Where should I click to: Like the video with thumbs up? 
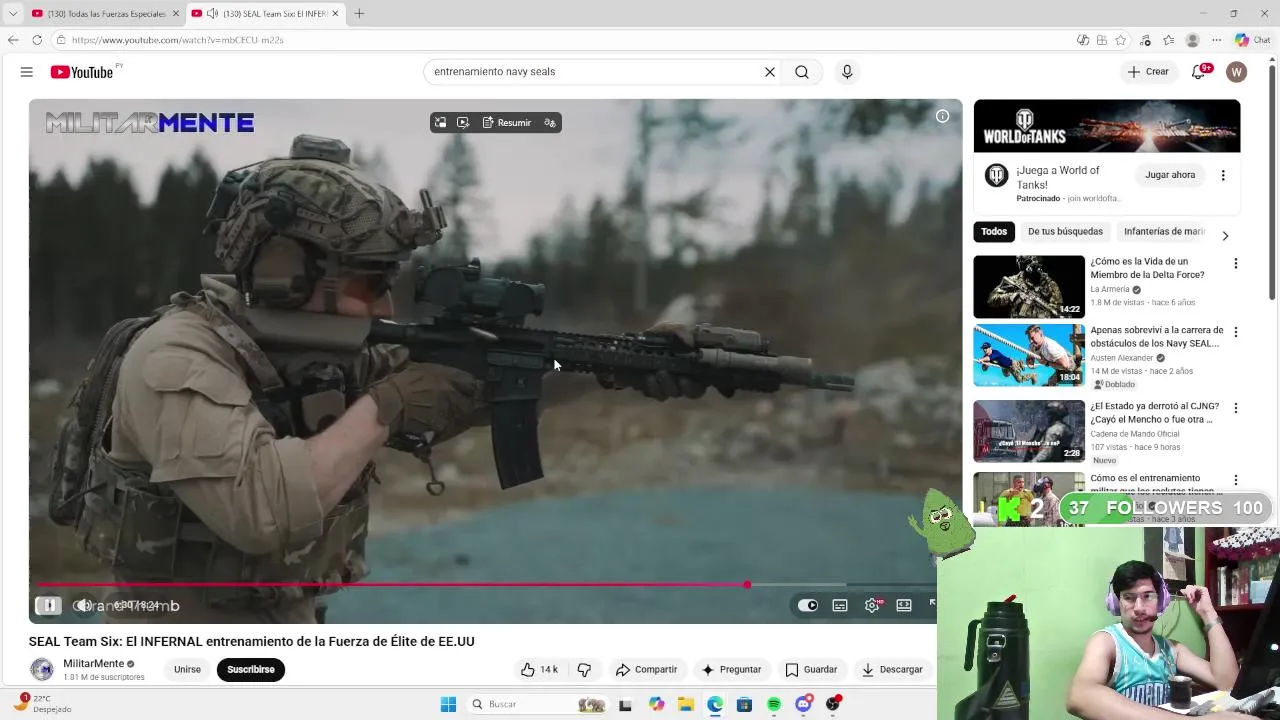[x=539, y=670]
